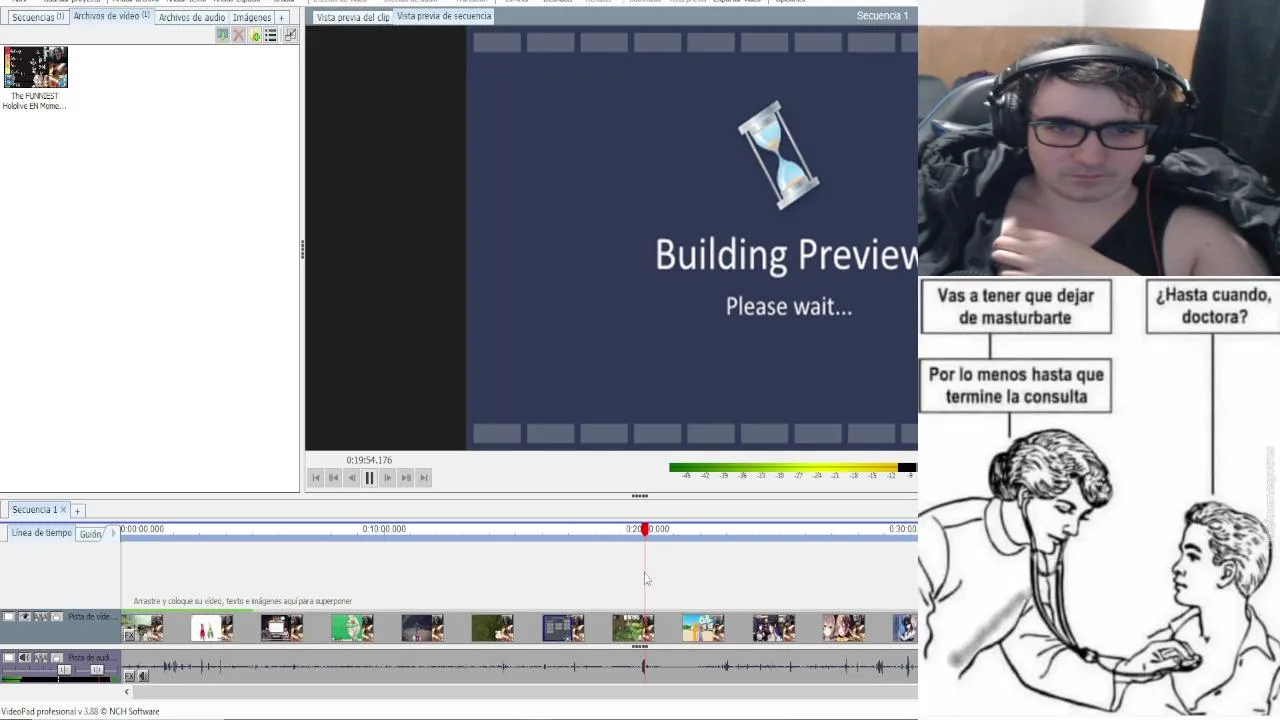Screen dimensions: 1280x720
Task: Click ruler at 0:10:00.000 mark
Action: pos(384,529)
